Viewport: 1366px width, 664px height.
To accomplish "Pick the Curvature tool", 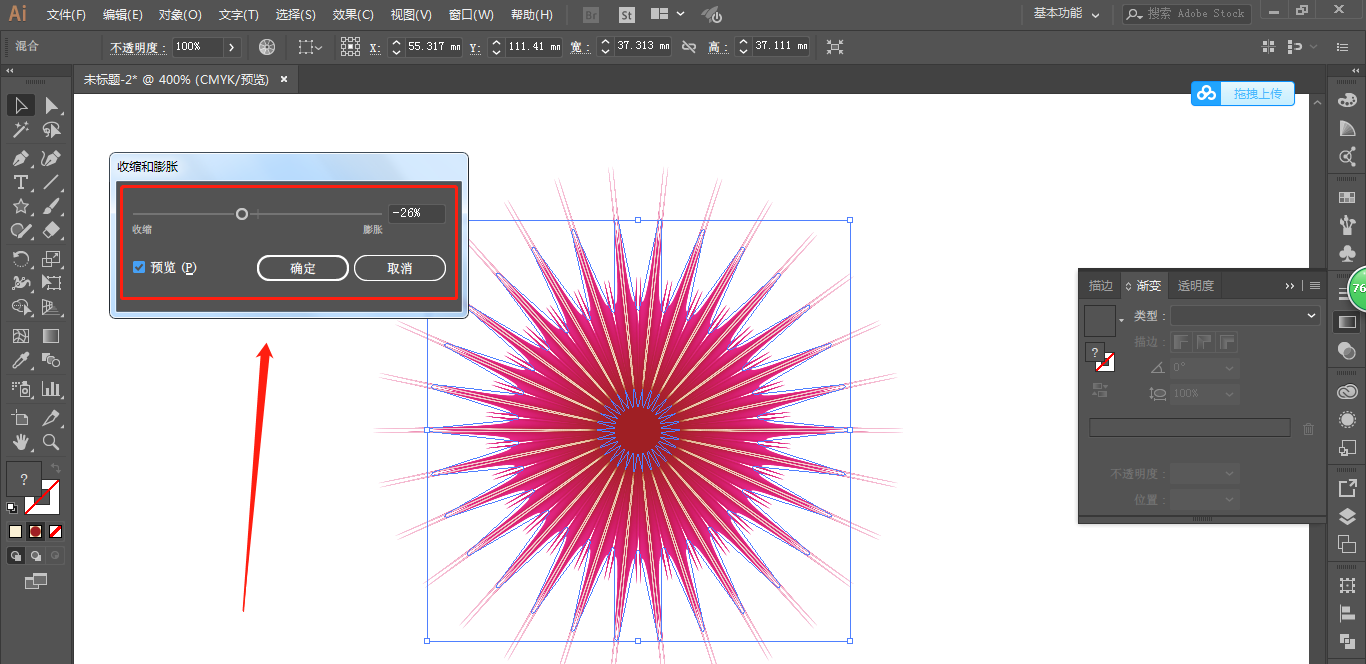I will tap(51, 158).
